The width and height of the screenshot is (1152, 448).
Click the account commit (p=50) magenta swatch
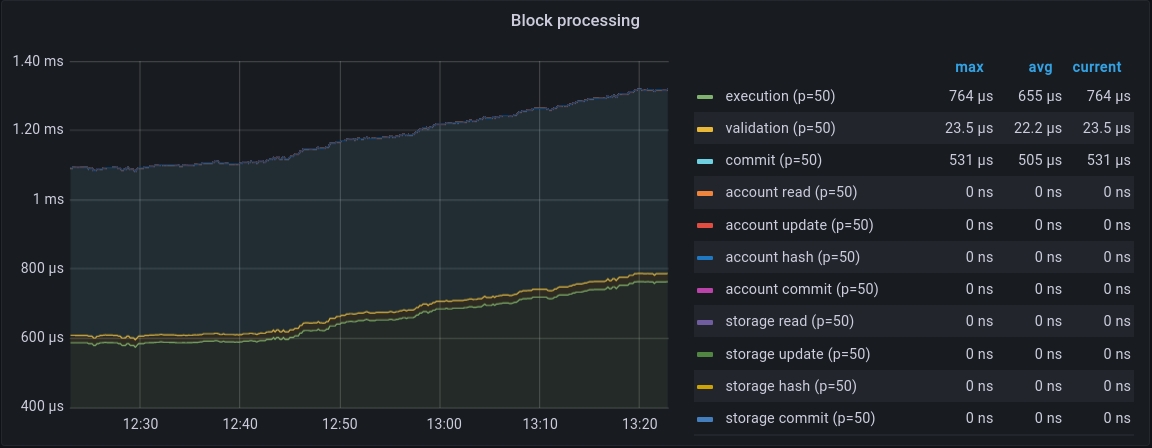coord(705,290)
